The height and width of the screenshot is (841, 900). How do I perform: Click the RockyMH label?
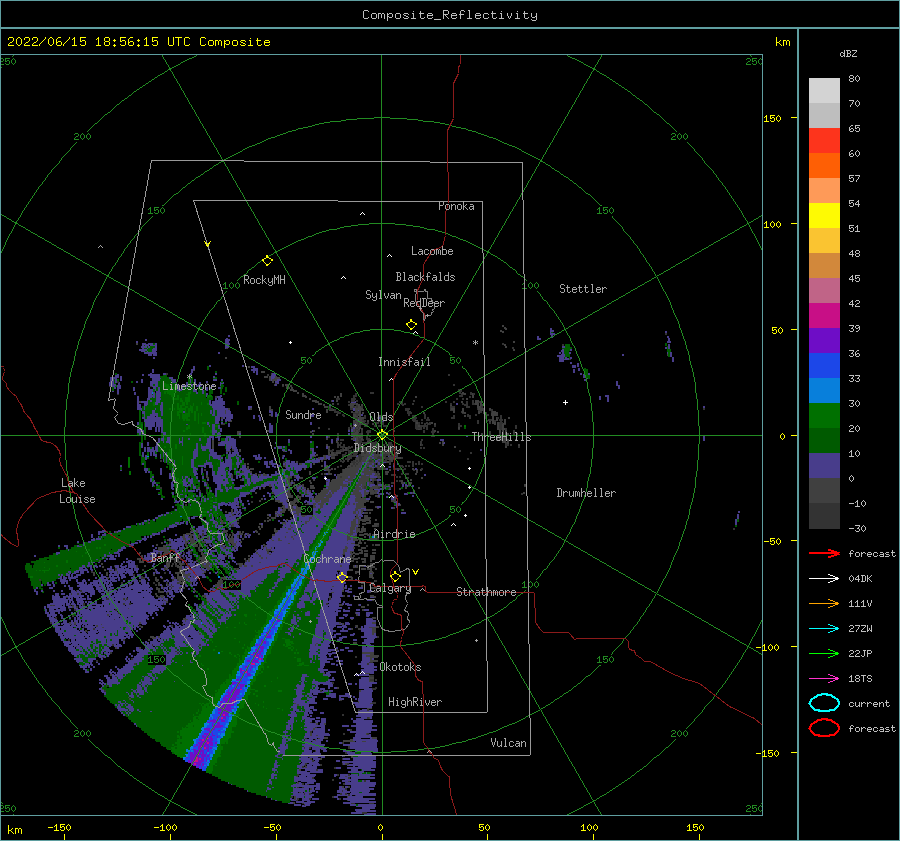264,280
